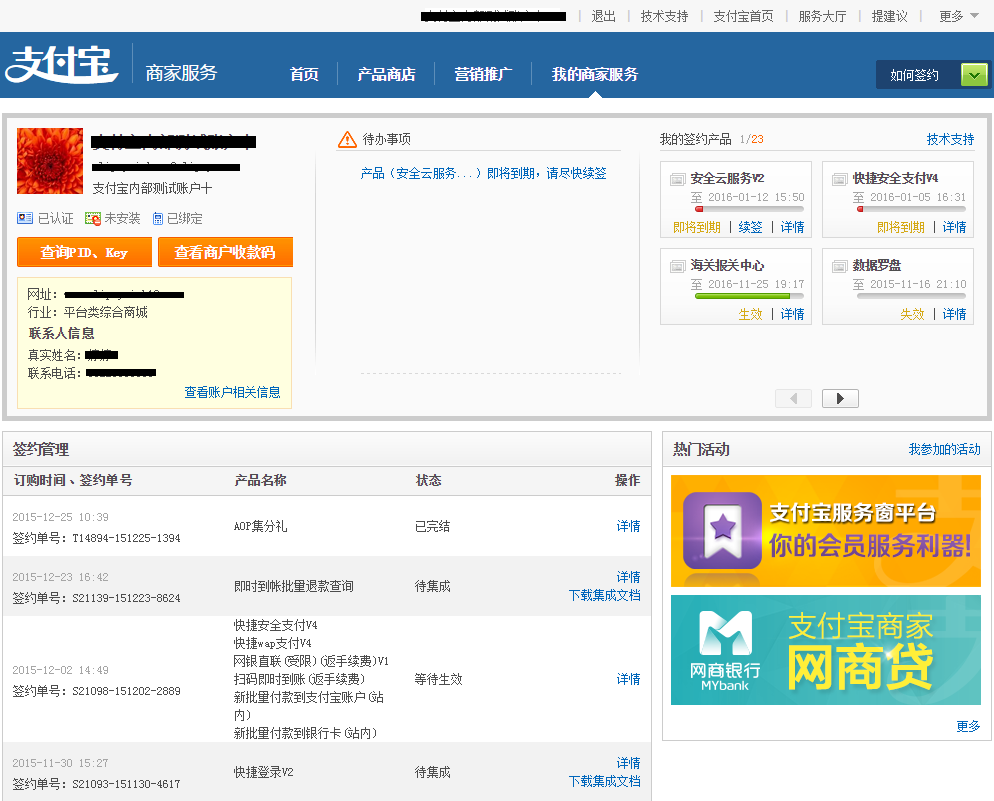This screenshot has width=994, height=801.
Task: Click 更多 under the 热门活动 banners
Action: coord(968,726)
